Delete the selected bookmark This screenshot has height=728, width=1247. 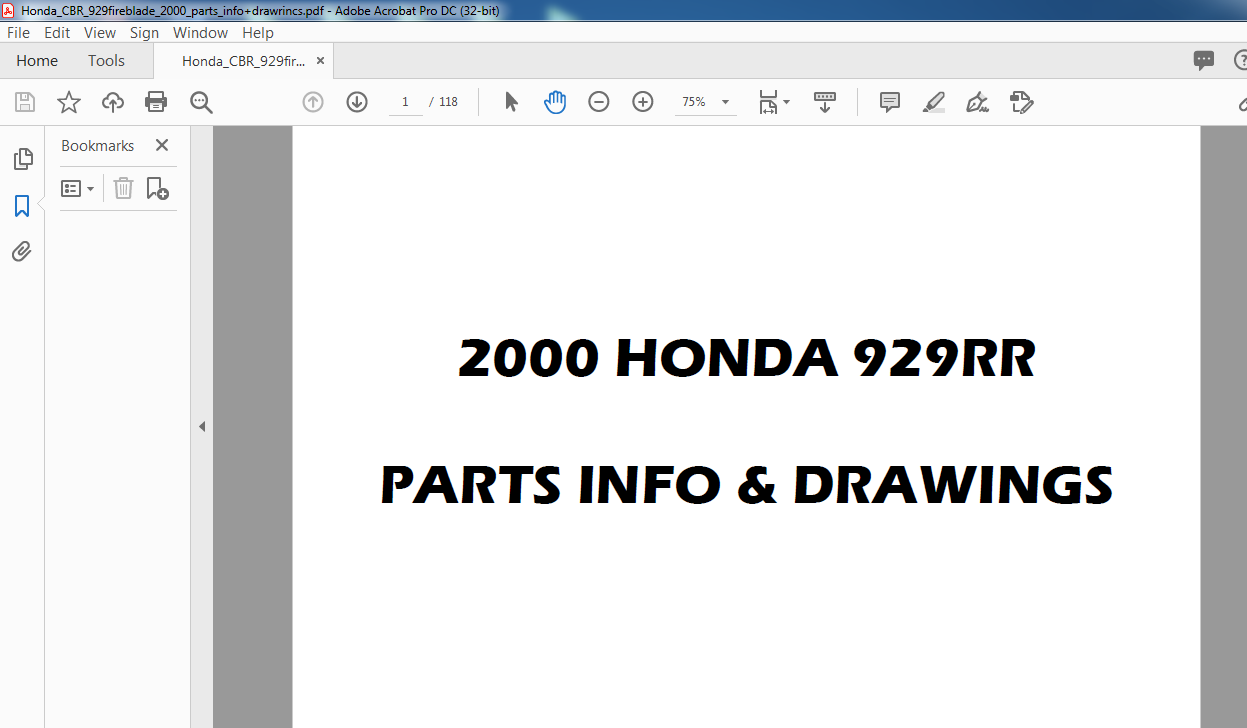[x=123, y=188]
